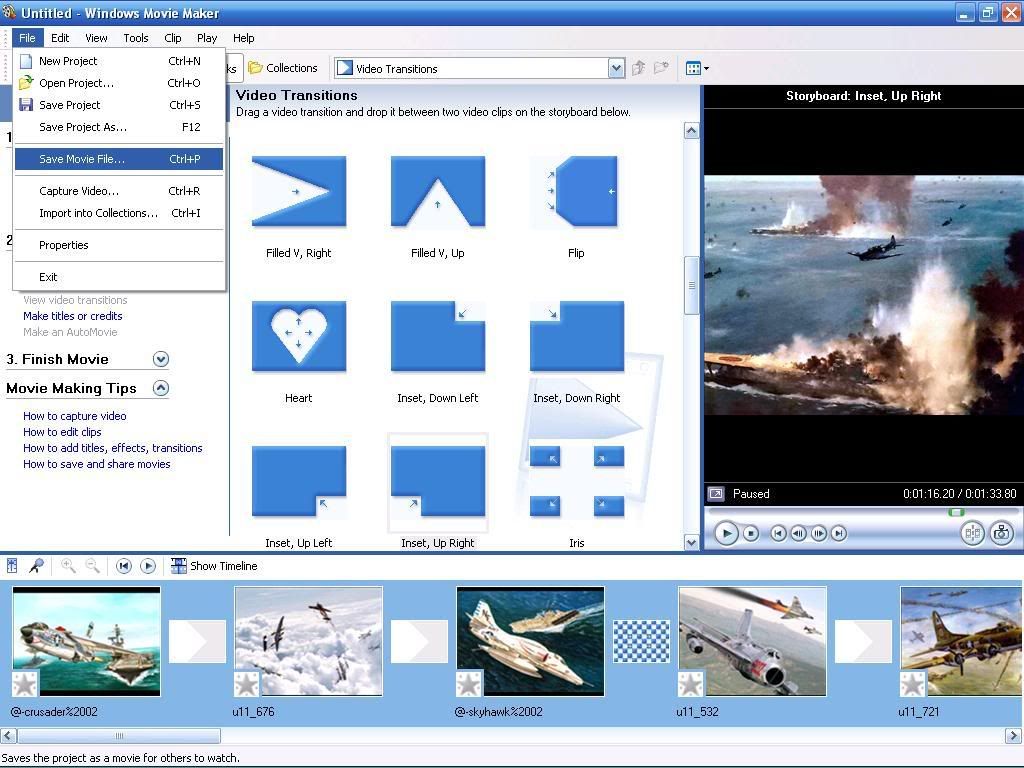
Task: Click the Make titles or credits link
Action: (72, 316)
